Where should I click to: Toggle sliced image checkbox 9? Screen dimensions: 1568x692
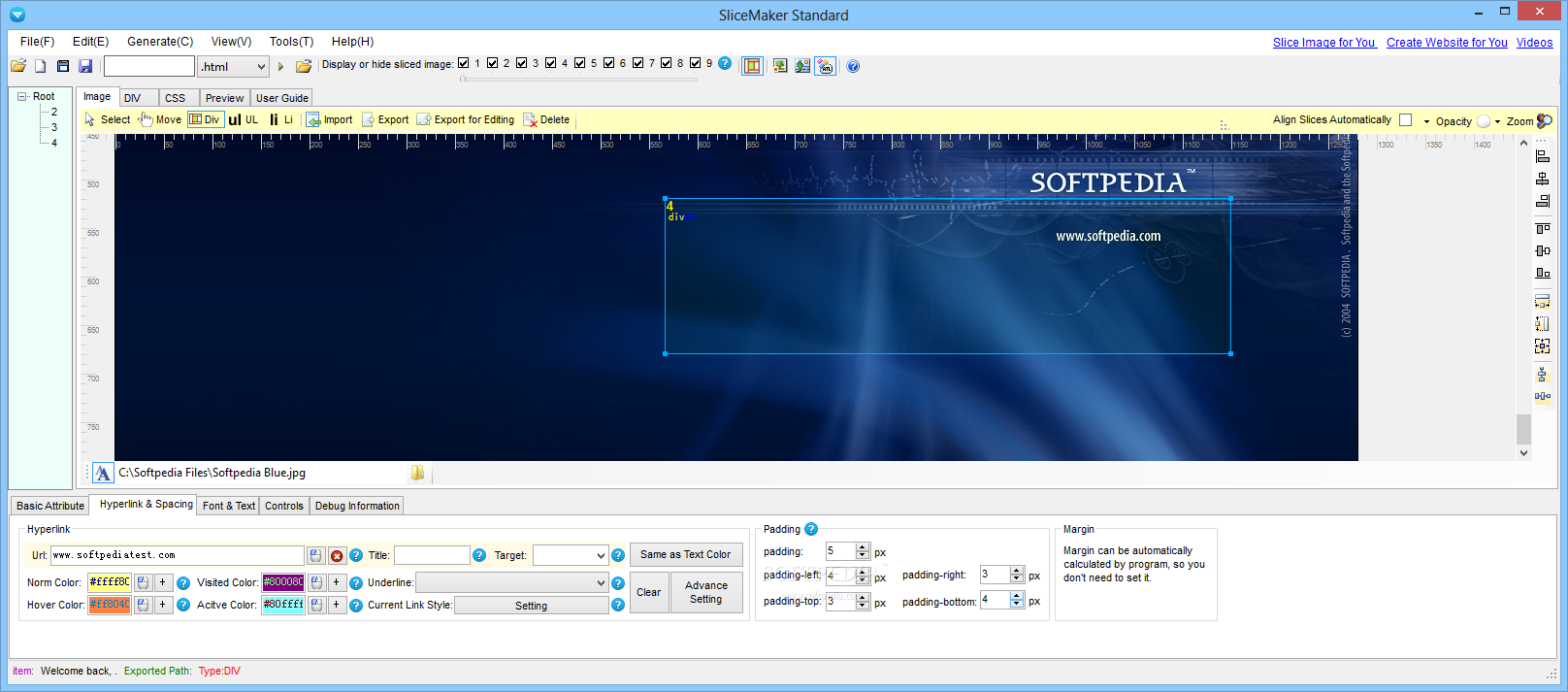[x=696, y=63]
